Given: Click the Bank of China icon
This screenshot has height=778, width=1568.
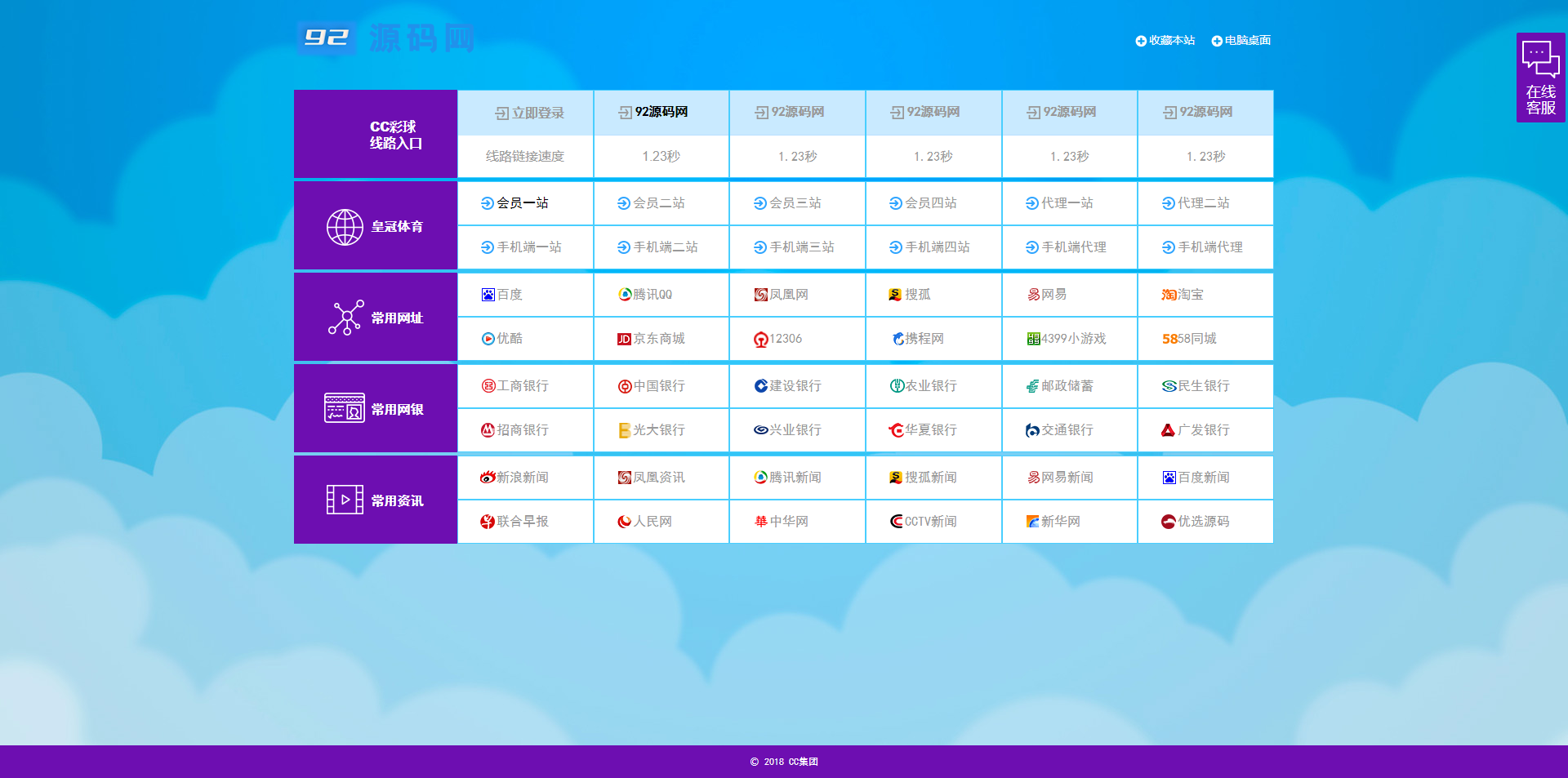Looking at the screenshot, I should pyautogui.click(x=625, y=386).
